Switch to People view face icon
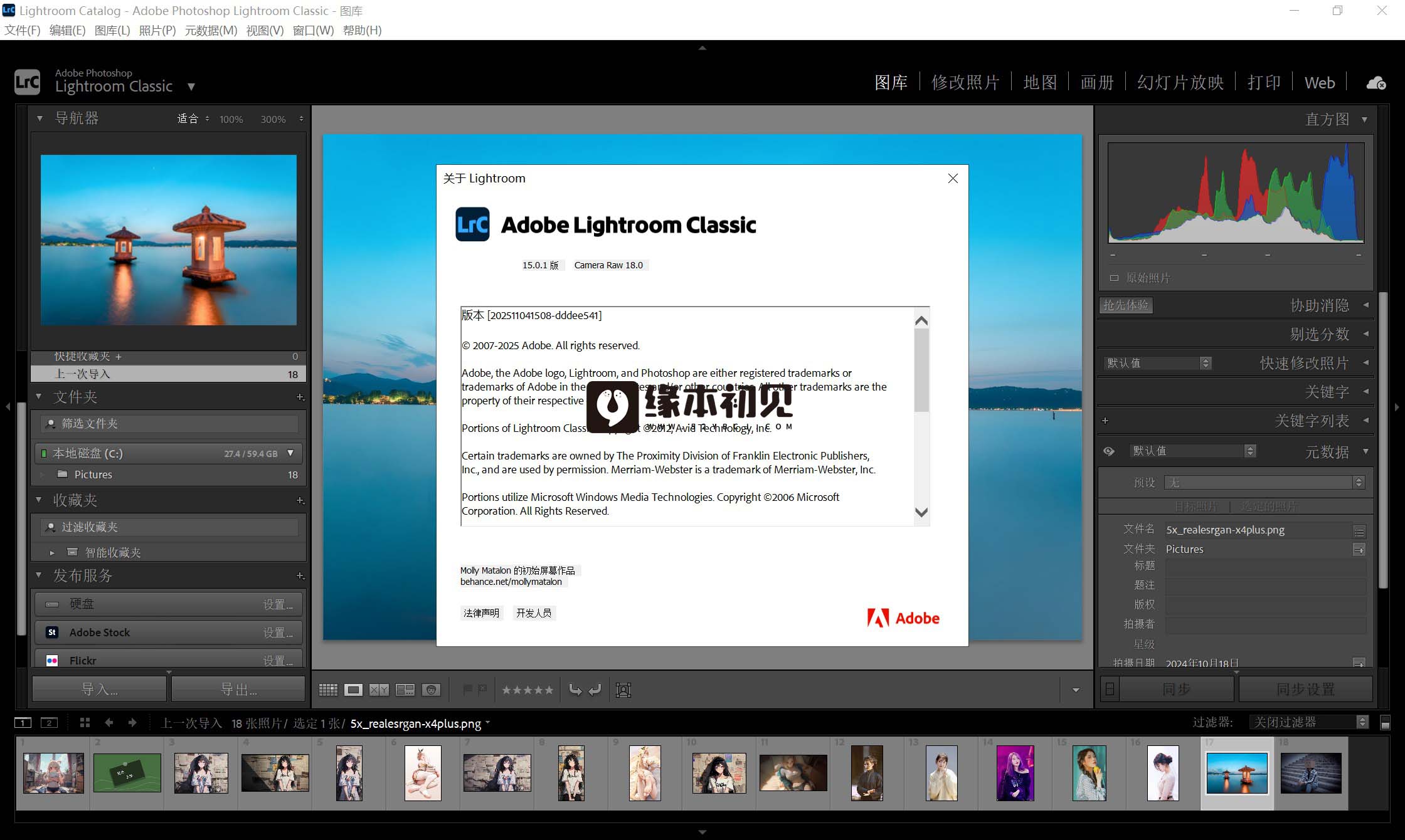Viewport: 1405px width, 840px height. (432, 690)
